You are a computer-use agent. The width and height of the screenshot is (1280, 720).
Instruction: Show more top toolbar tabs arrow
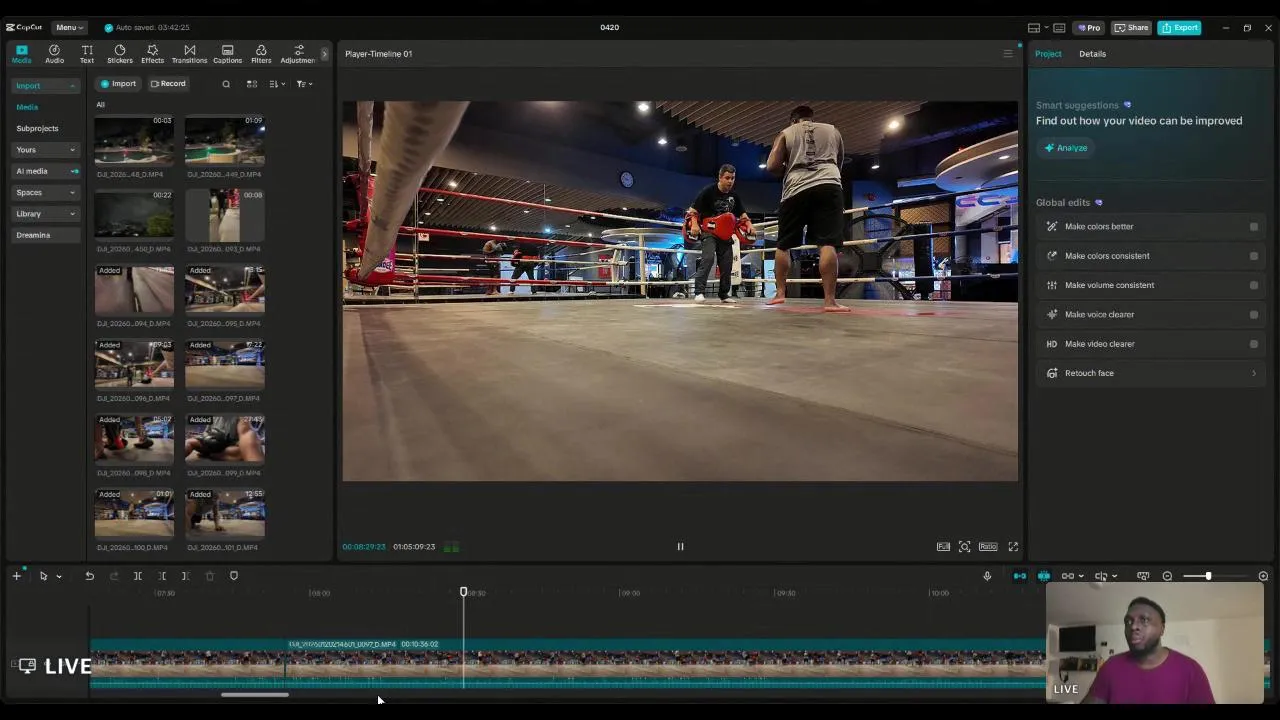pos(324,54)
